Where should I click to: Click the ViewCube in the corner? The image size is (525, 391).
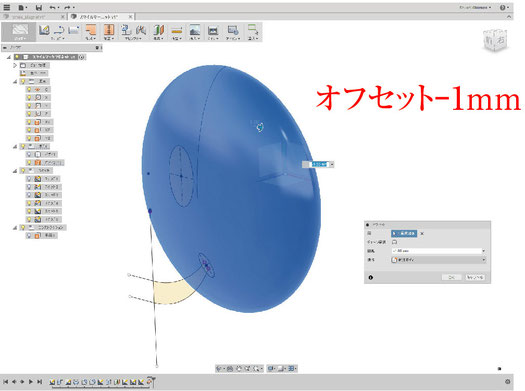coord(495,40)
